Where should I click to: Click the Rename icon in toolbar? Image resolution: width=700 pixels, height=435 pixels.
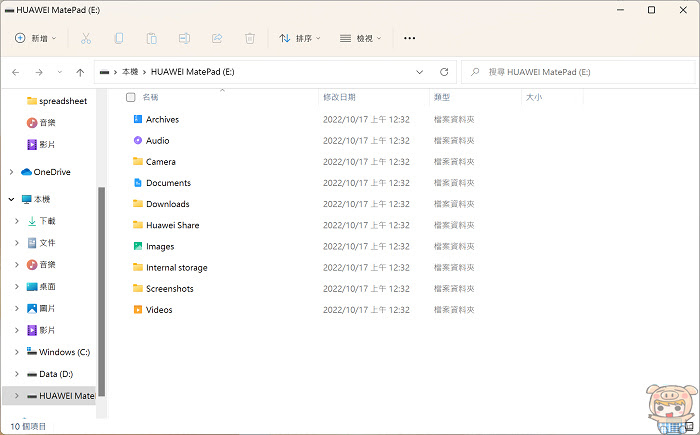[184, 38]
